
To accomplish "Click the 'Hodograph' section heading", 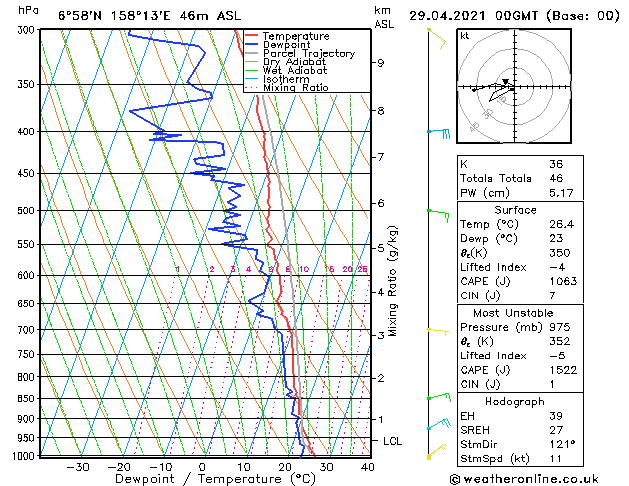I will 515,401.
